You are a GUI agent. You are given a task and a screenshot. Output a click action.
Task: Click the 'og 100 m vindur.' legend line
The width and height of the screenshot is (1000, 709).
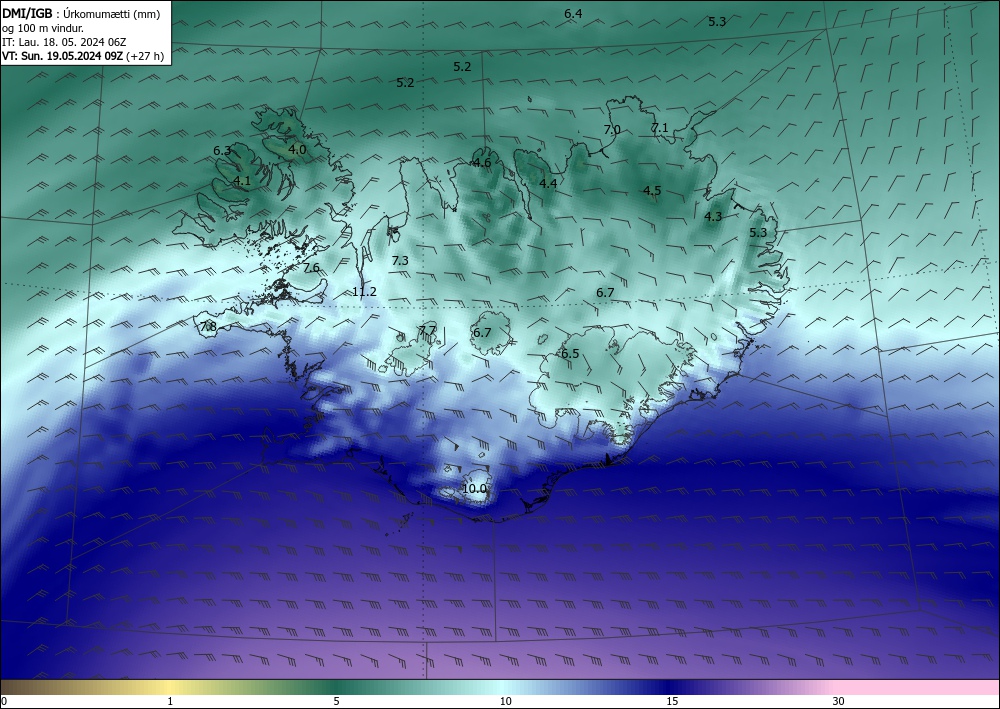(43, 28)
